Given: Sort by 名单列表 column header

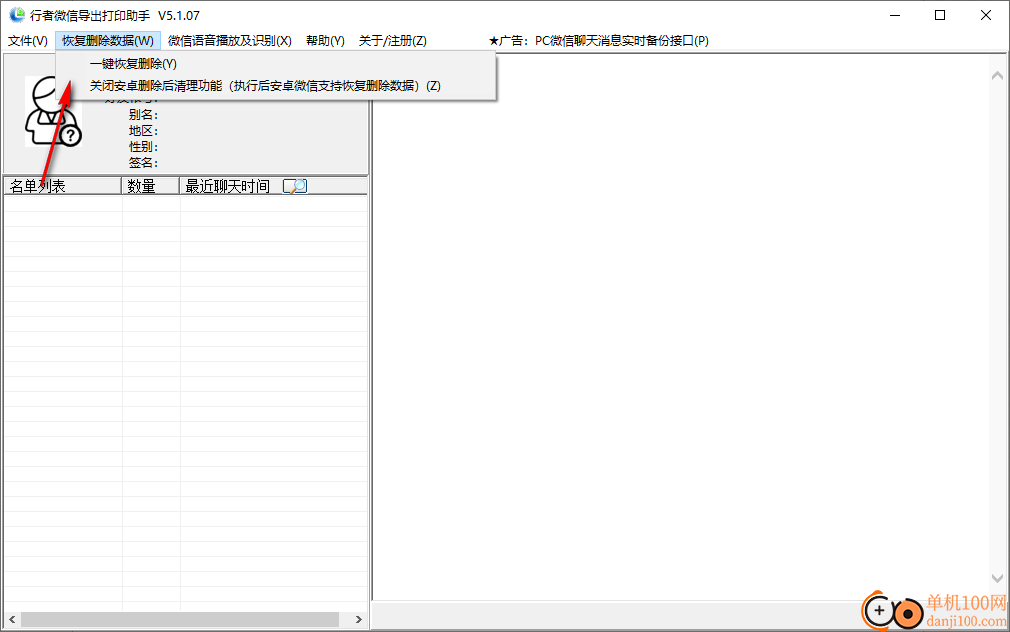Looking at the screenshot, I should 62,186.
